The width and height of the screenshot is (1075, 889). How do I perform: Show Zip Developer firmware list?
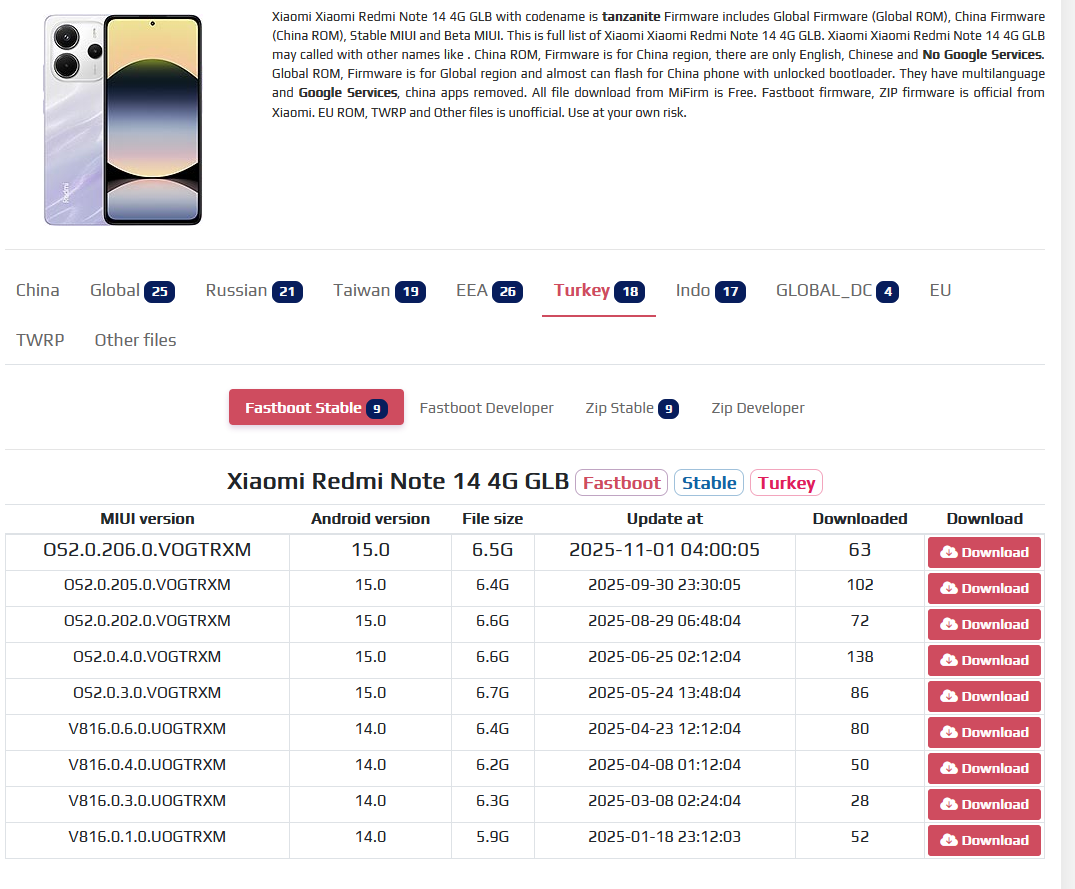tap(758, 408)
